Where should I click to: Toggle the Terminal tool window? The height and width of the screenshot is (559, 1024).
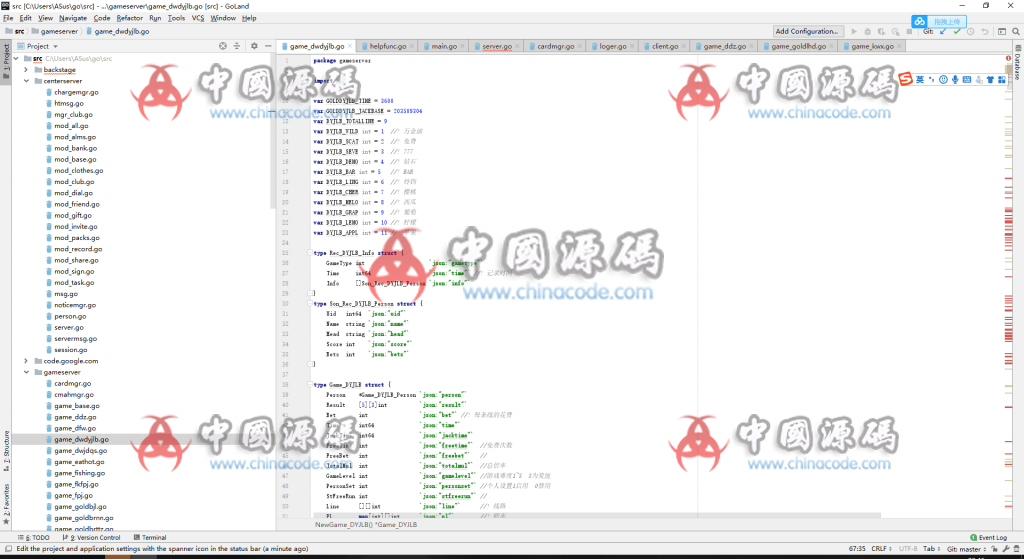[150, 537]
